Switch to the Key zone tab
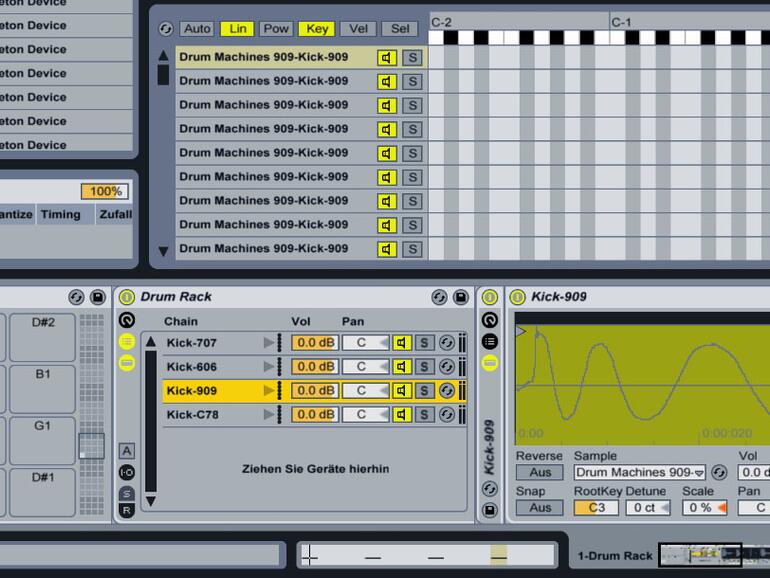Screen dimensions: 770x578 (317, 29)
